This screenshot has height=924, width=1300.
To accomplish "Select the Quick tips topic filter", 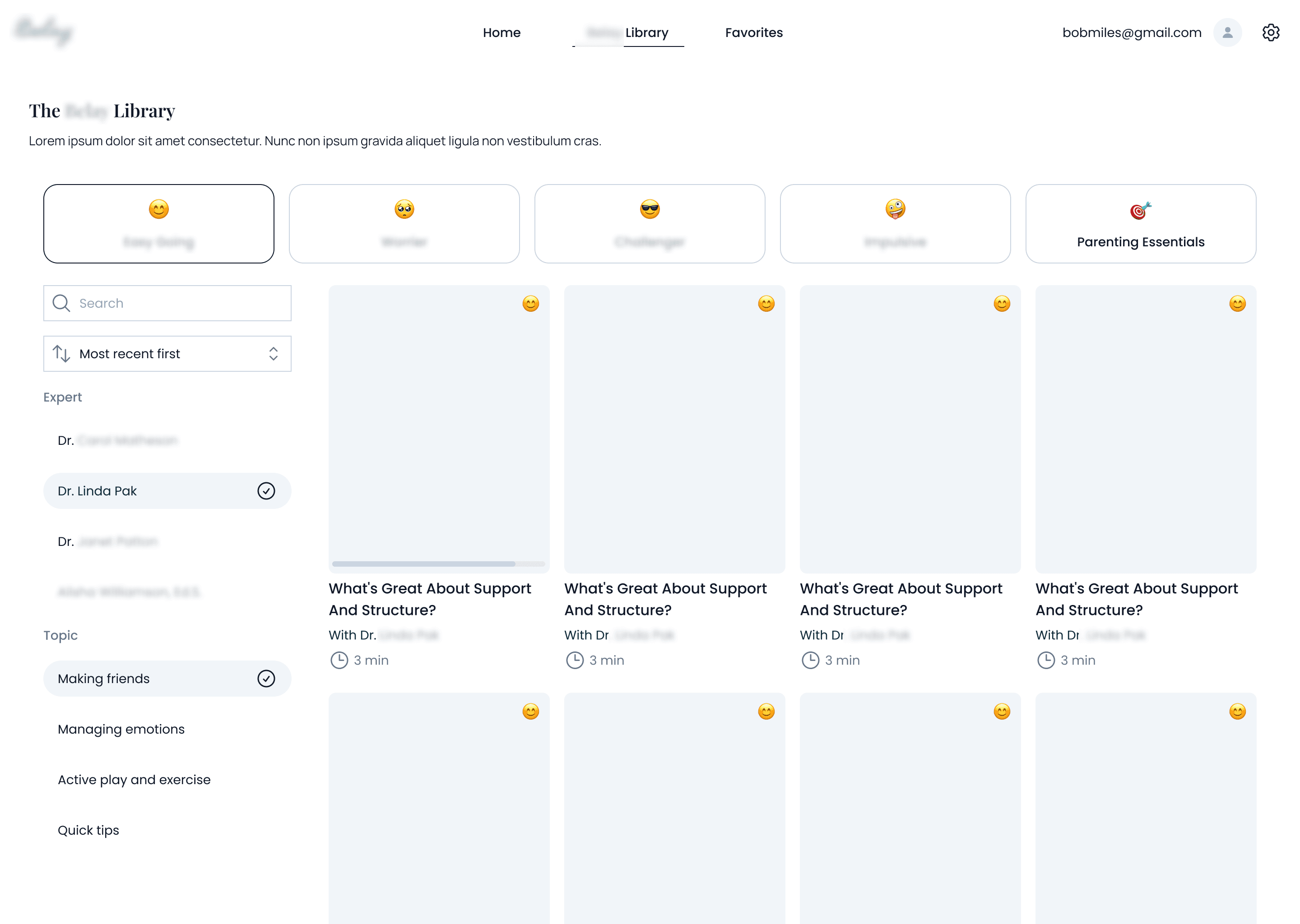I will click(88, 831).
